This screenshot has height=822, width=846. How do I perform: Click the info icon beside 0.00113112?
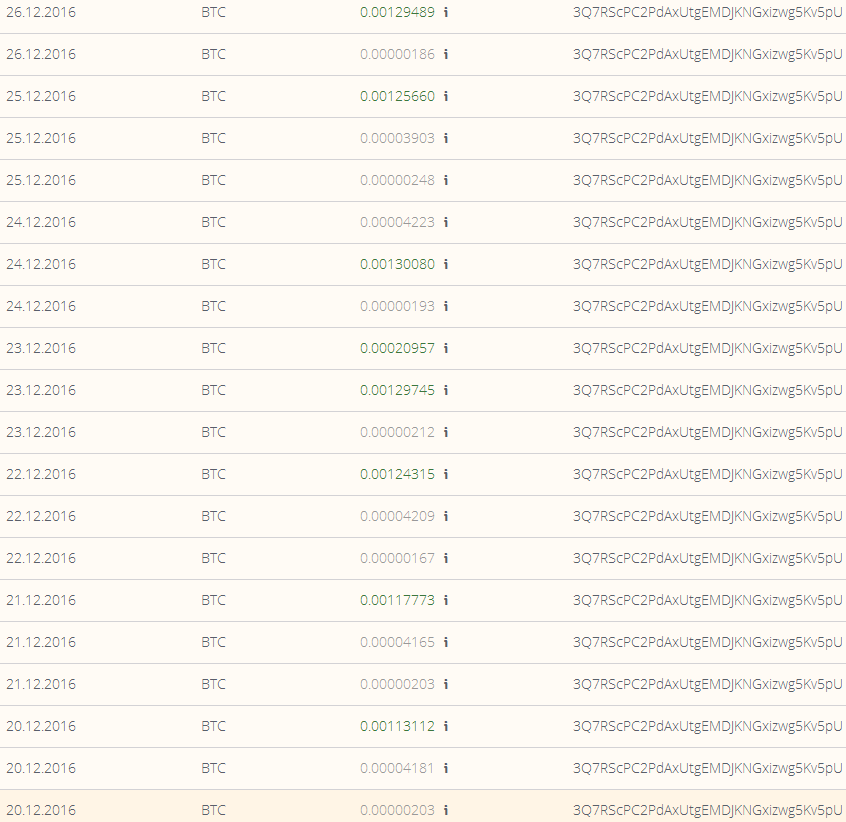446,726
